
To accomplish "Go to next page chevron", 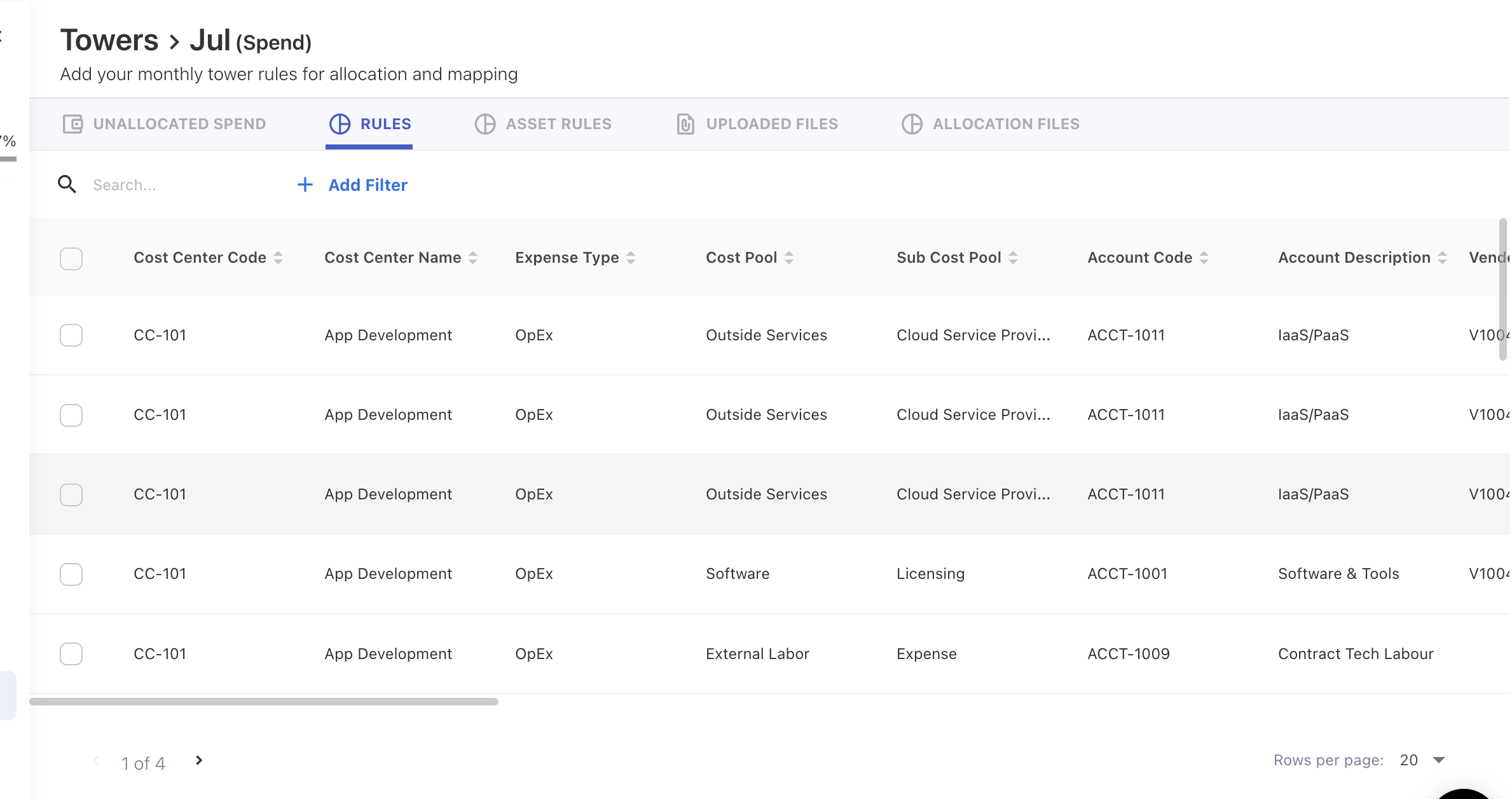I will [199, 760].
